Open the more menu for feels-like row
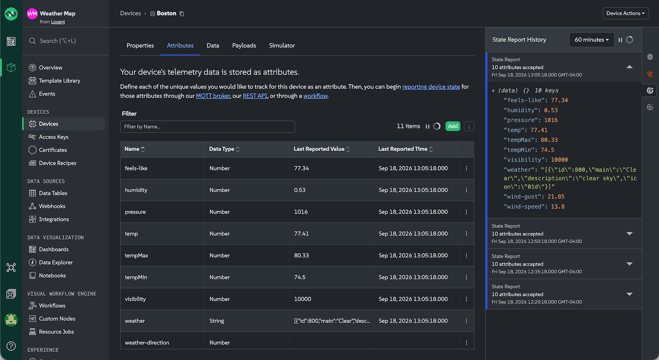 (x=466, y=168)
